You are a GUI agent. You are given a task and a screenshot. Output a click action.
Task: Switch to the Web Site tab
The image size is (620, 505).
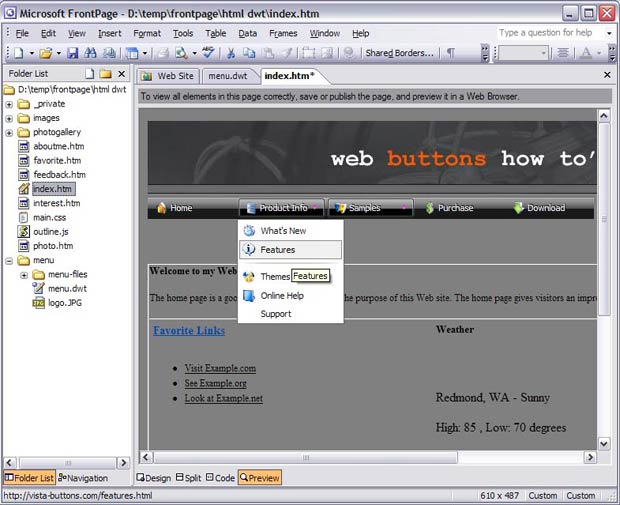168,76
